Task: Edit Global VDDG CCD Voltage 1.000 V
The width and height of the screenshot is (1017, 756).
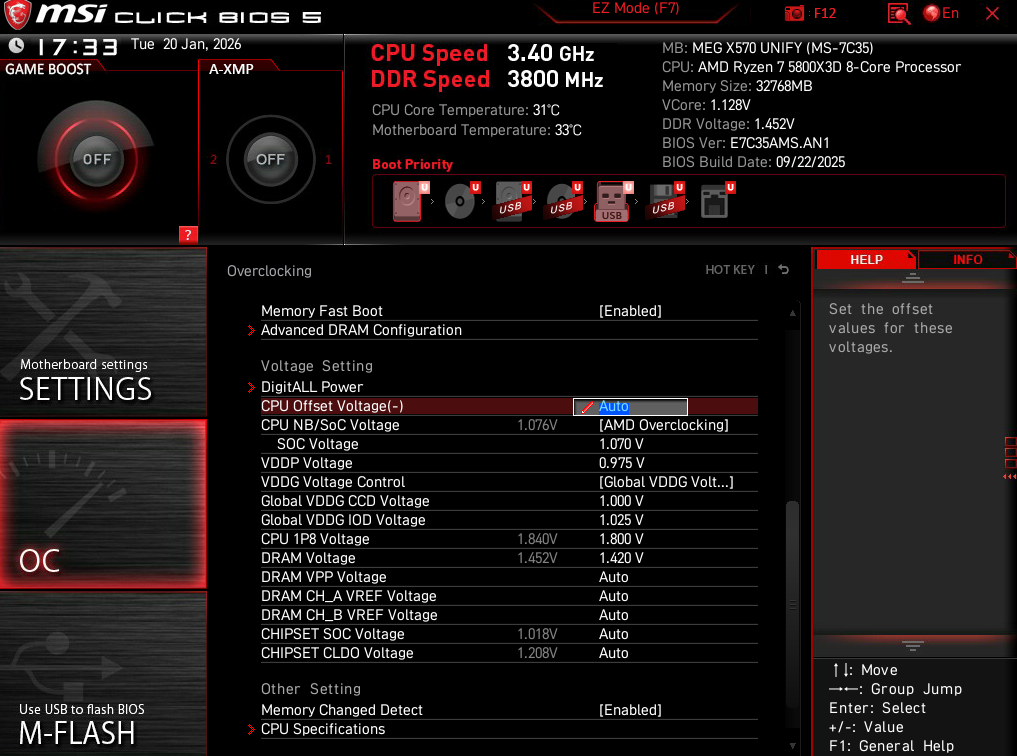Action: (x=621, y=502)
